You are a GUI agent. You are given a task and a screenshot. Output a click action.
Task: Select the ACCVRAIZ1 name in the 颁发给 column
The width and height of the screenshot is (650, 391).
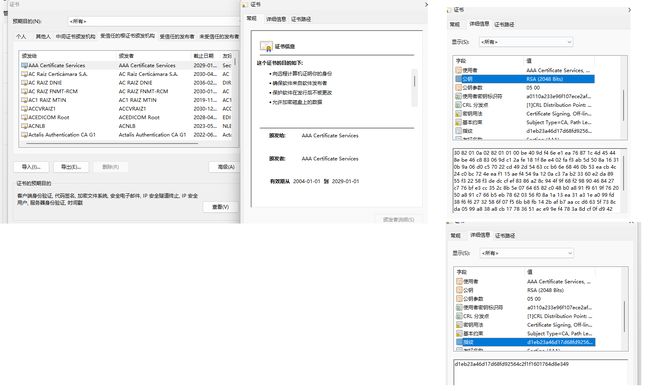click(42, 109)
